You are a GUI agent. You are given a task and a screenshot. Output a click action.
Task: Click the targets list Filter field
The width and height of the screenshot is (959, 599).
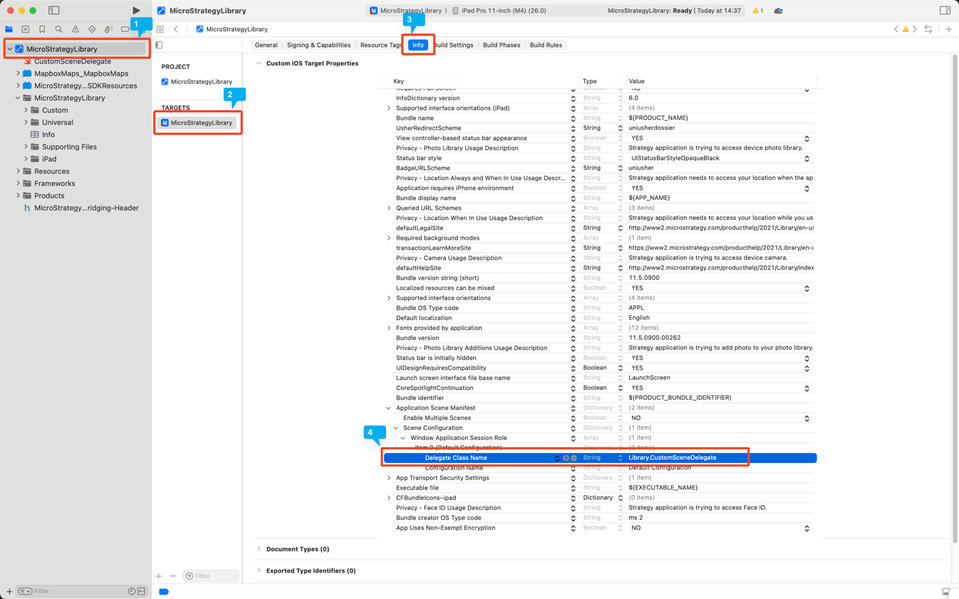(x=211, y=576)
